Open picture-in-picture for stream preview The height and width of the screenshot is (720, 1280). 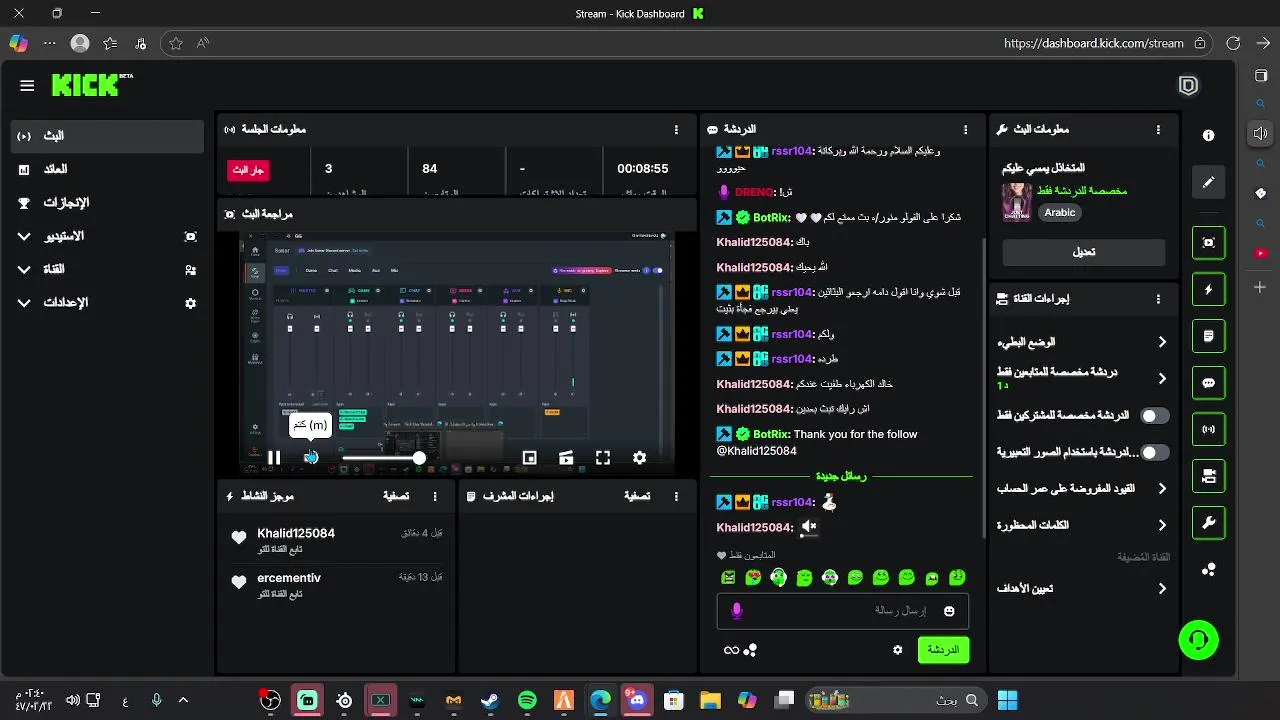pyautogui.click(x=530, y=458)
